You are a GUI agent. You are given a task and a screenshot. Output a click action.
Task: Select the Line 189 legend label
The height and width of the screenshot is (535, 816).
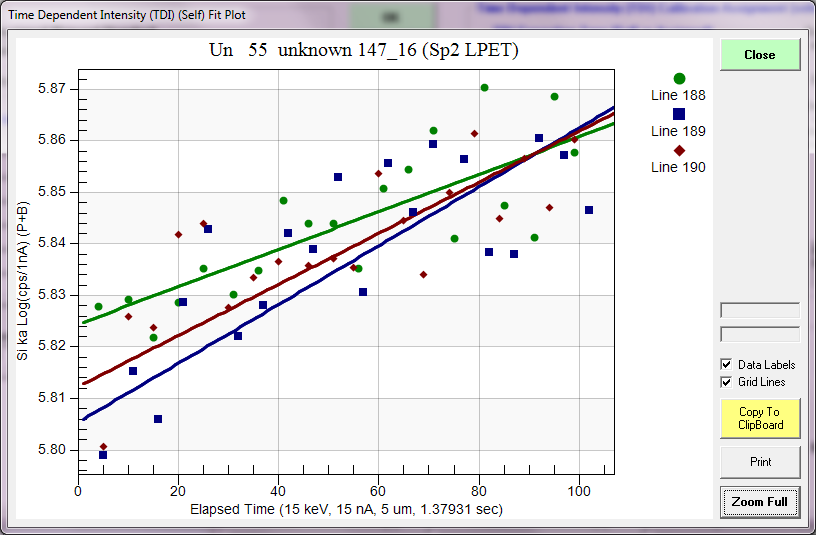tap(678, 131)
